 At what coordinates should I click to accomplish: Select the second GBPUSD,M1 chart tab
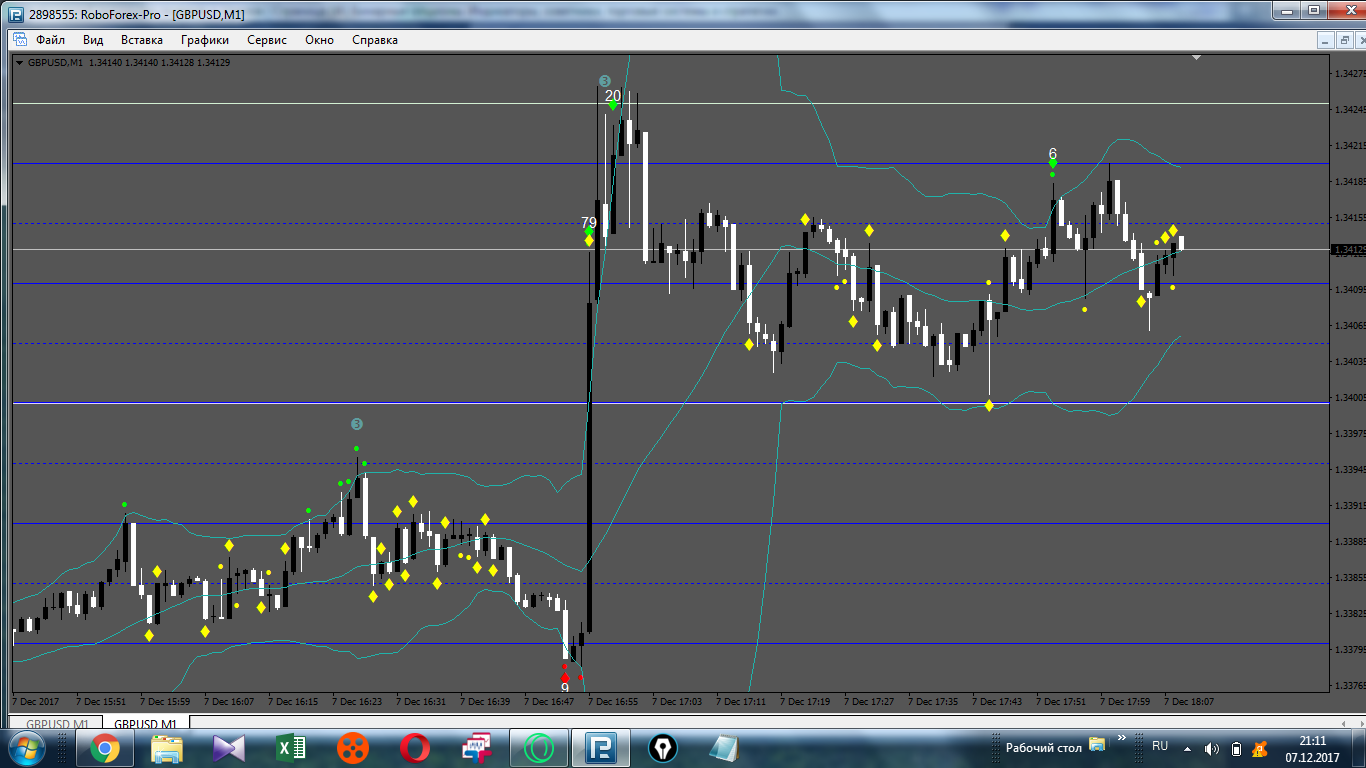pyautogui.click(x=145, y=724)
